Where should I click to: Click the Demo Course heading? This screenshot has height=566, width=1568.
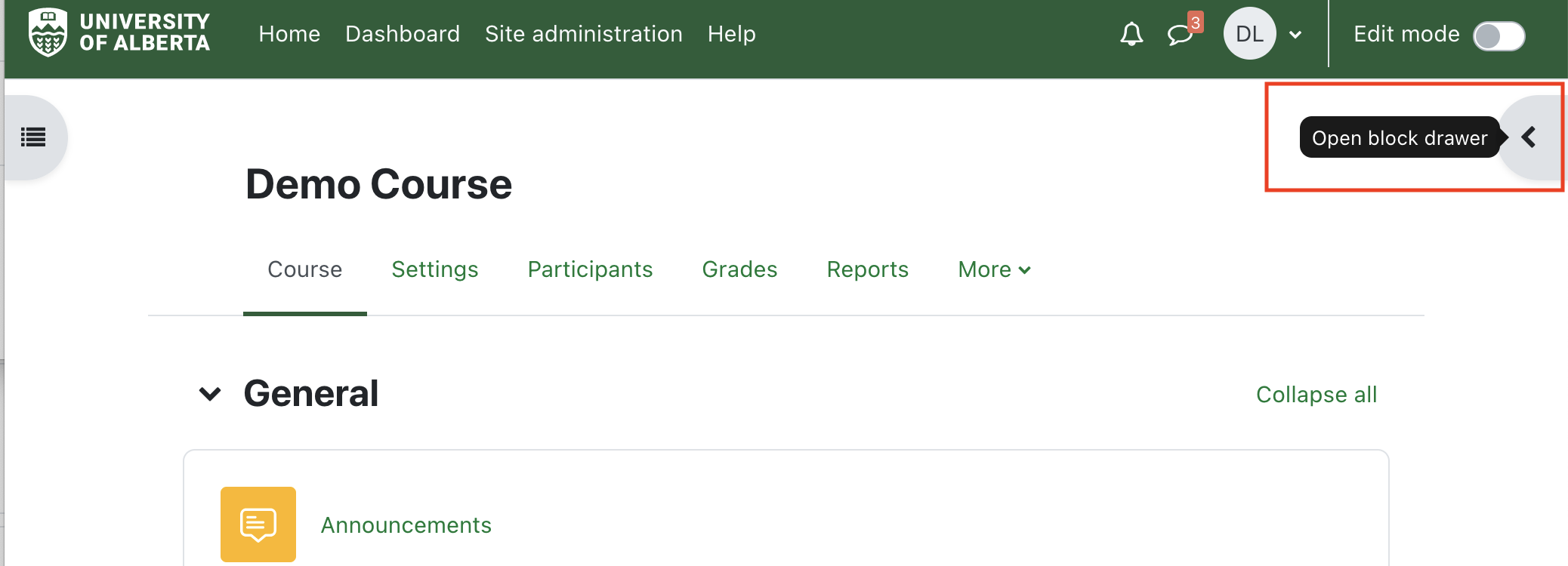[378, 184]
